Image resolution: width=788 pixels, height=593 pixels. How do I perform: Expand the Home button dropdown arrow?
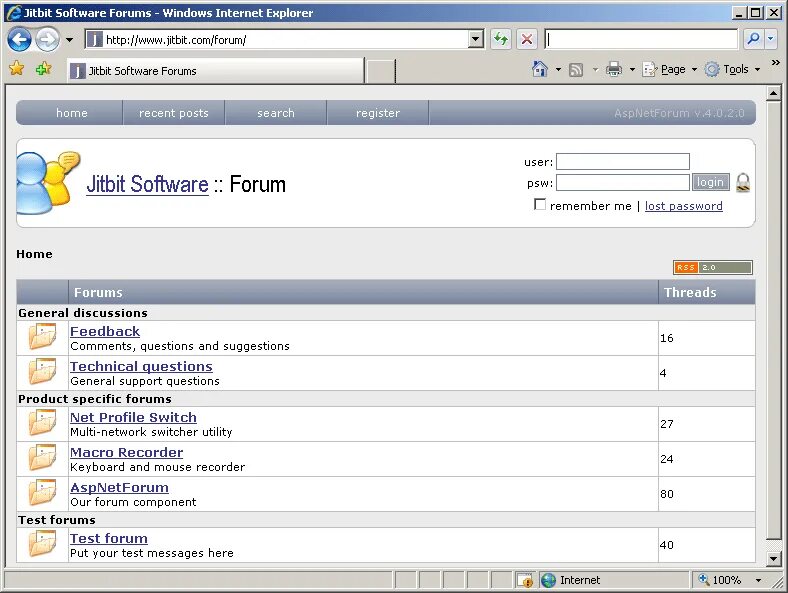point(558,69)
